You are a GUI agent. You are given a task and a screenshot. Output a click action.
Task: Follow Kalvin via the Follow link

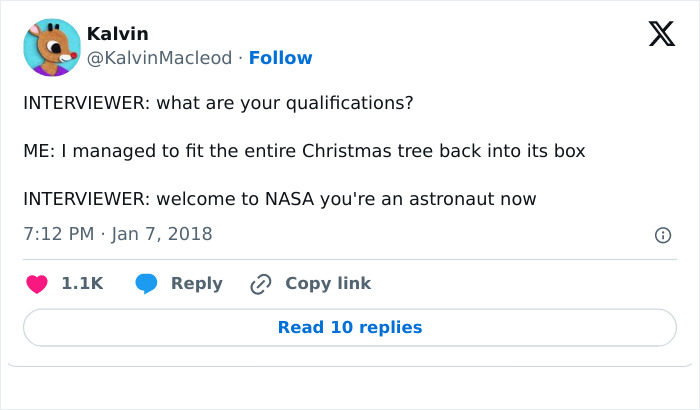point(280,58)
